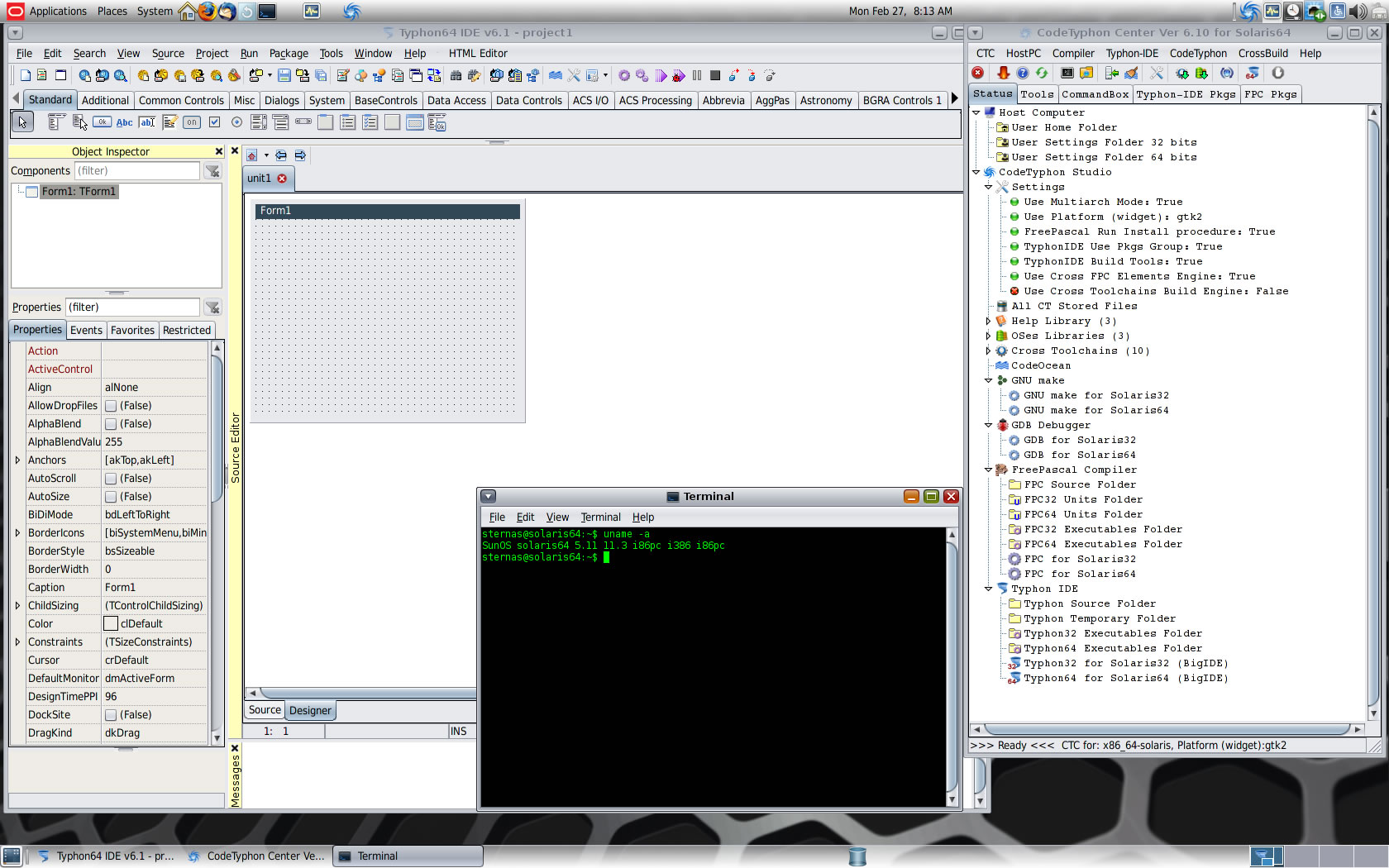
Task: Click the wrench-and-screwdriver options icon in IDE toolbar
Action: tap(574, 75)
